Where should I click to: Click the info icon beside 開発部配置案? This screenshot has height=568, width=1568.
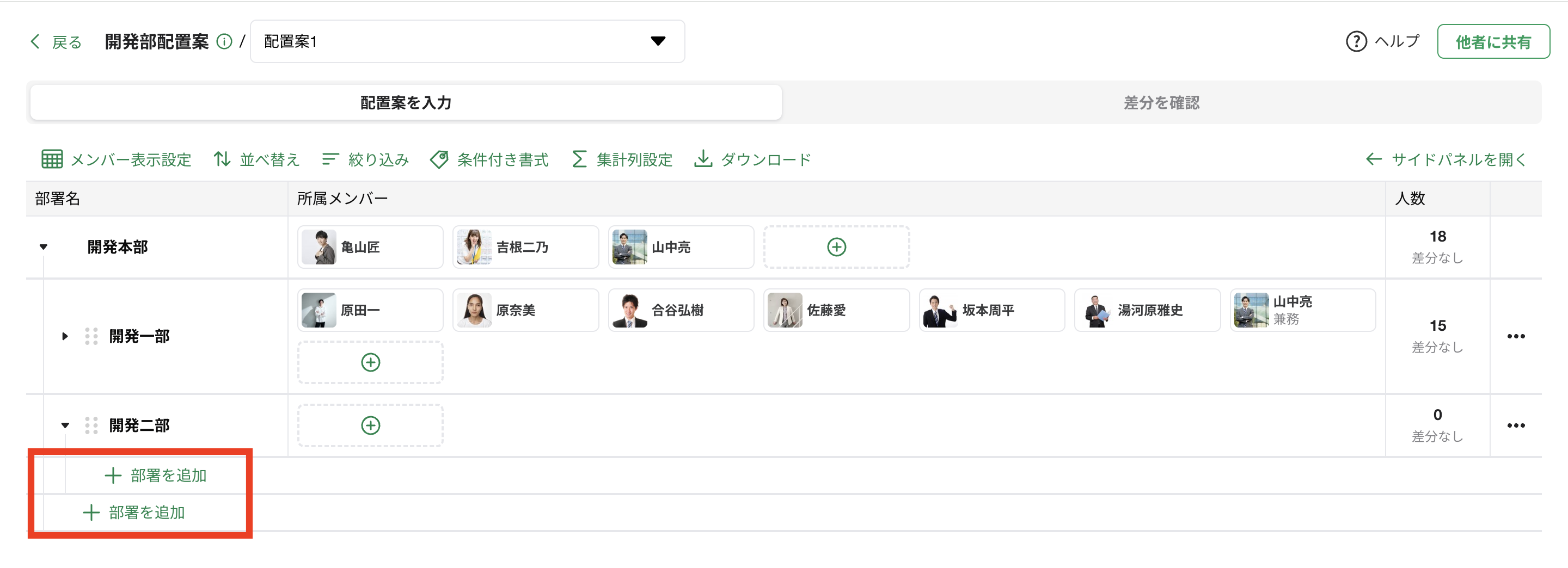pyautogui.click(x=224, y=41)
